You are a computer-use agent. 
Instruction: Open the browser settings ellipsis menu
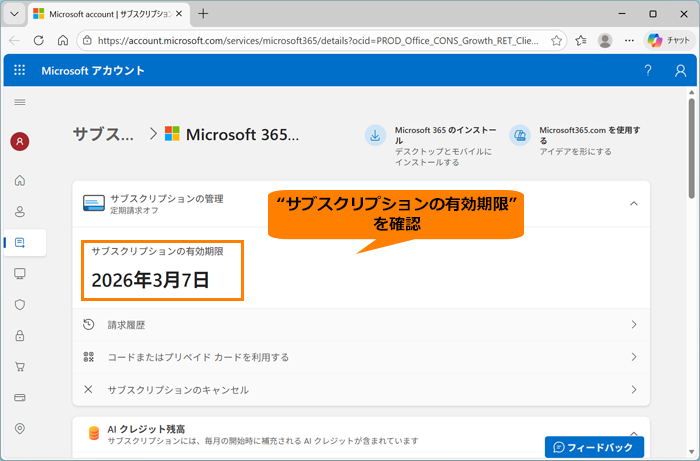(x=629, y=41)
